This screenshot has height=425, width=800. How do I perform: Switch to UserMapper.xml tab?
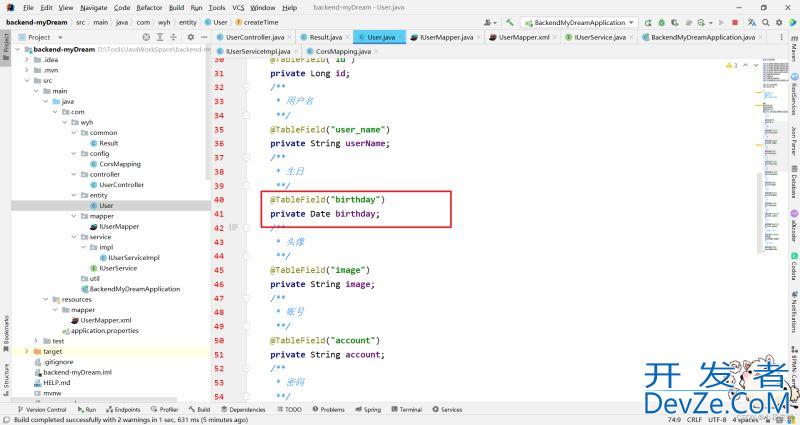(522, 37)
